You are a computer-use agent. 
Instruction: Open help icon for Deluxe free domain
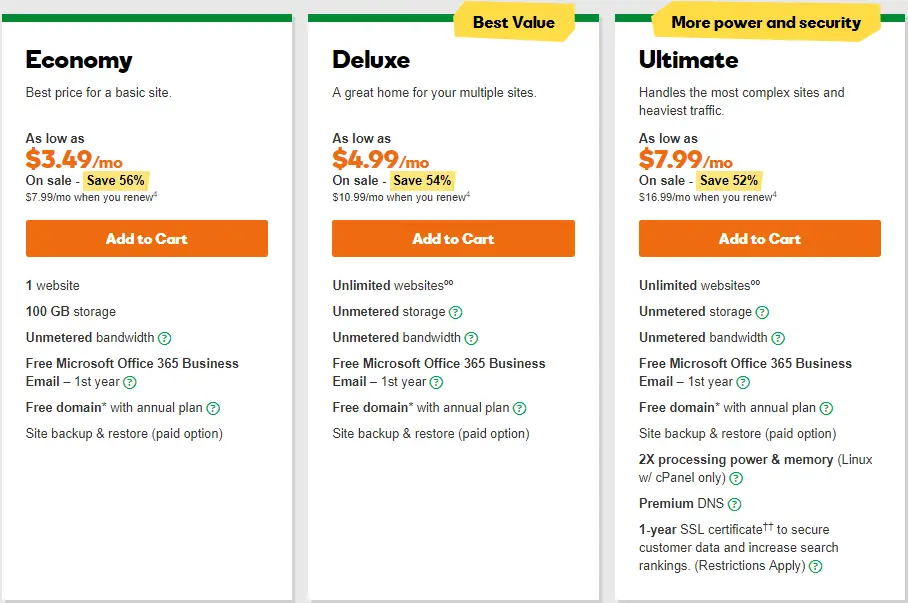pos(520,408)
